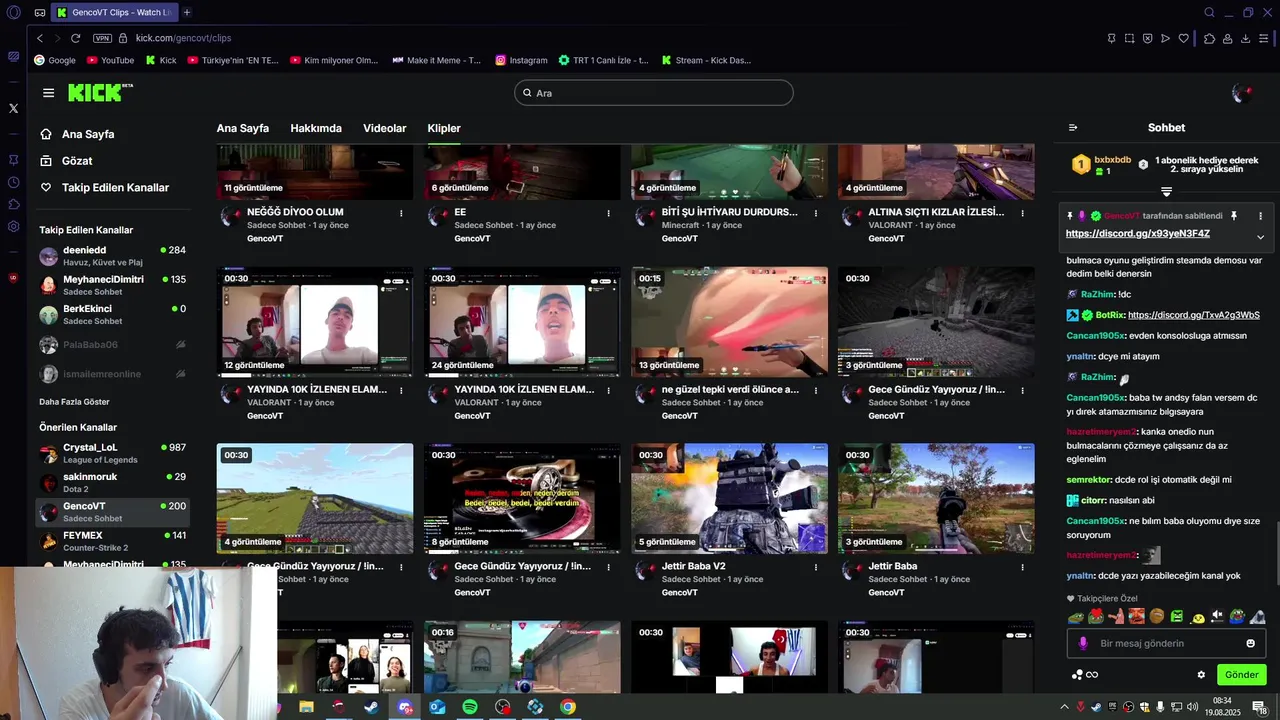Toggle the VPN badge in address bar
Screen dimensions: 1280x720
coord(102,38)
